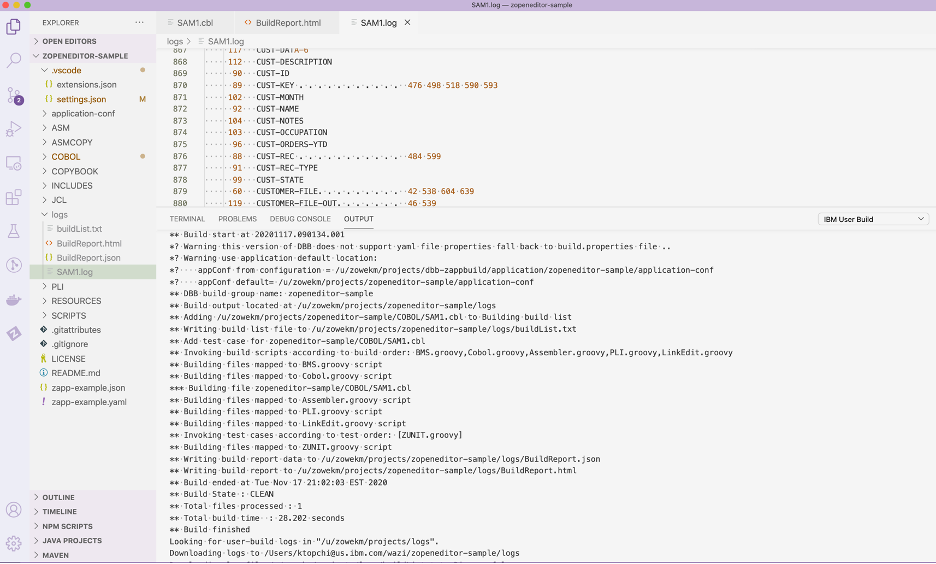Open the modified settings.json file
The width and height of the screenshot is (936, 564).
pos(93,99)
